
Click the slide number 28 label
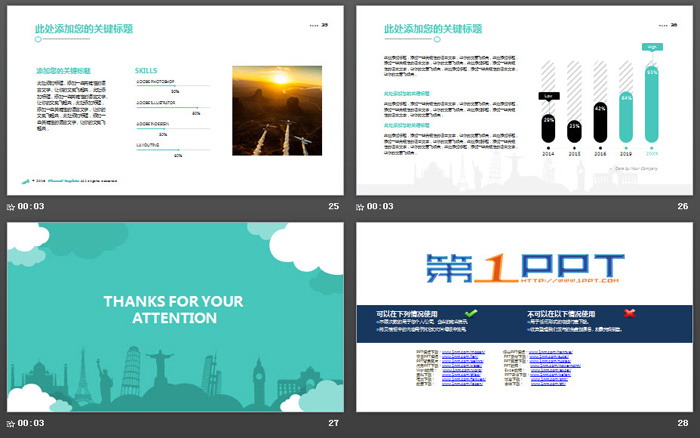click(683, 424)
